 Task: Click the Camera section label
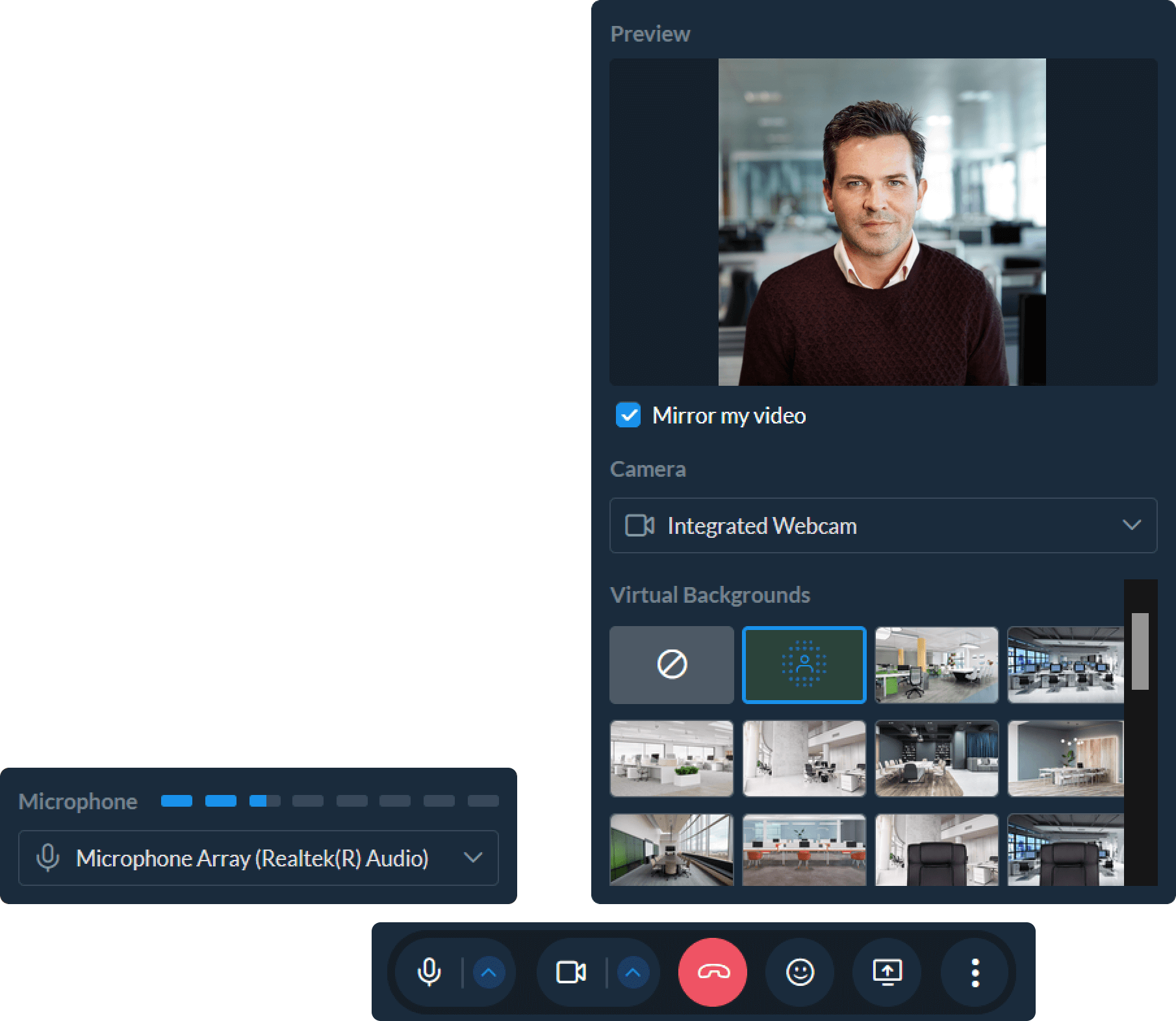coord(648,469)
